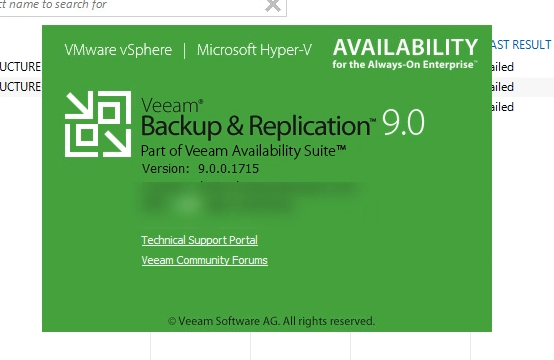This screenshot has height=360, width=554.
Task: Click the AVAILABILITY banner heading
Action: click(x=405, y=47)
